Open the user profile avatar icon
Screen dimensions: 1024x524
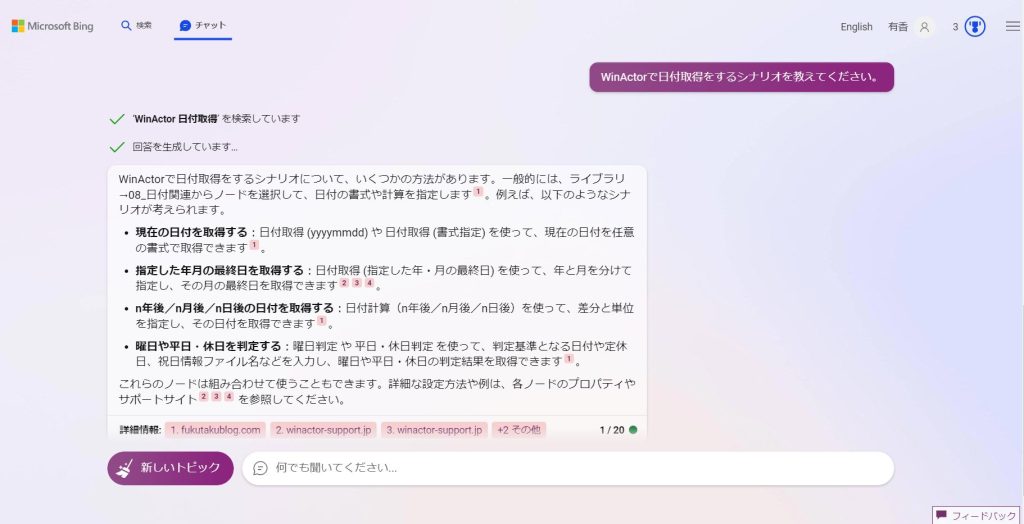pos(924,27)
